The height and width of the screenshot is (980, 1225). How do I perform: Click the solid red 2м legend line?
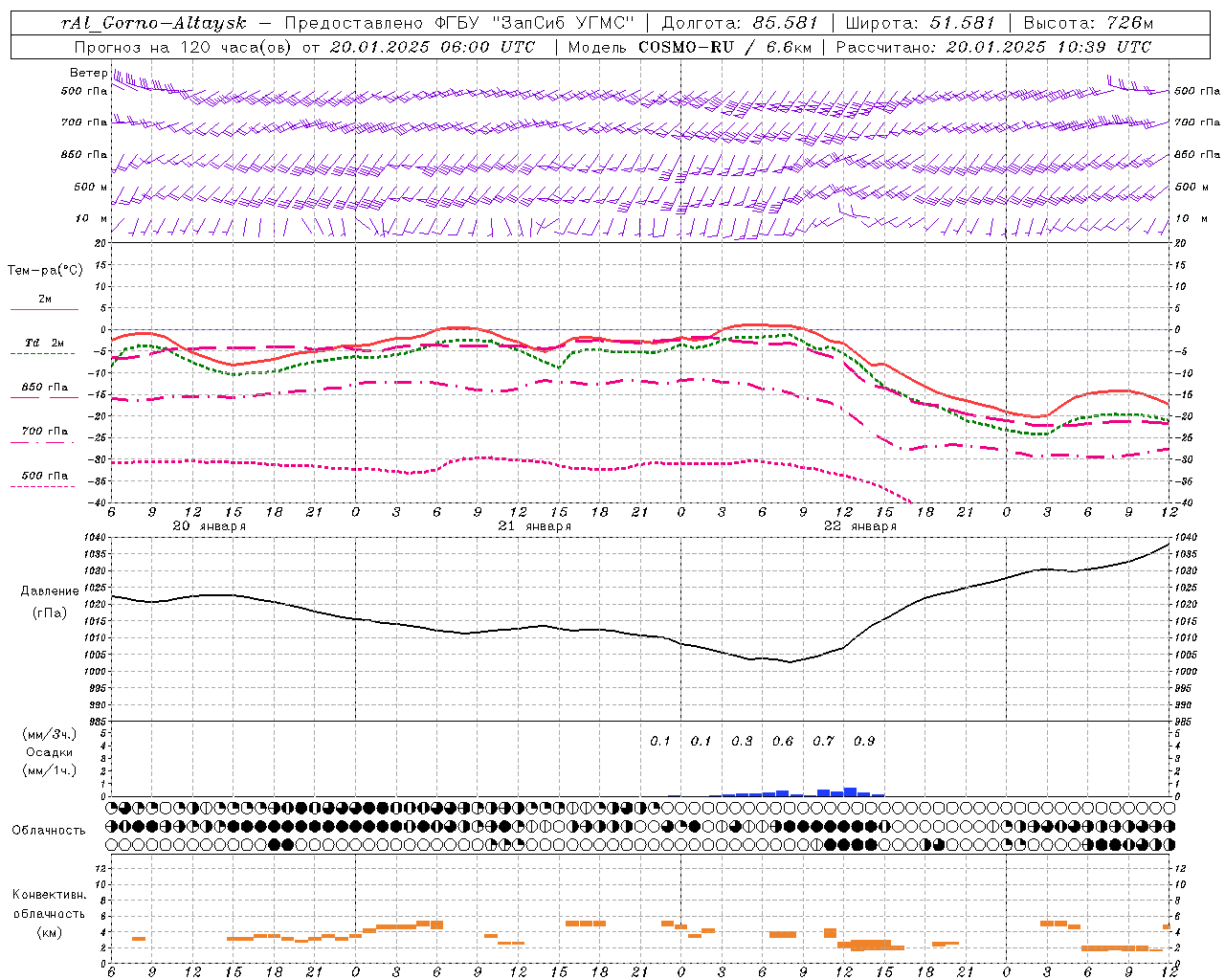coord(44,309)
